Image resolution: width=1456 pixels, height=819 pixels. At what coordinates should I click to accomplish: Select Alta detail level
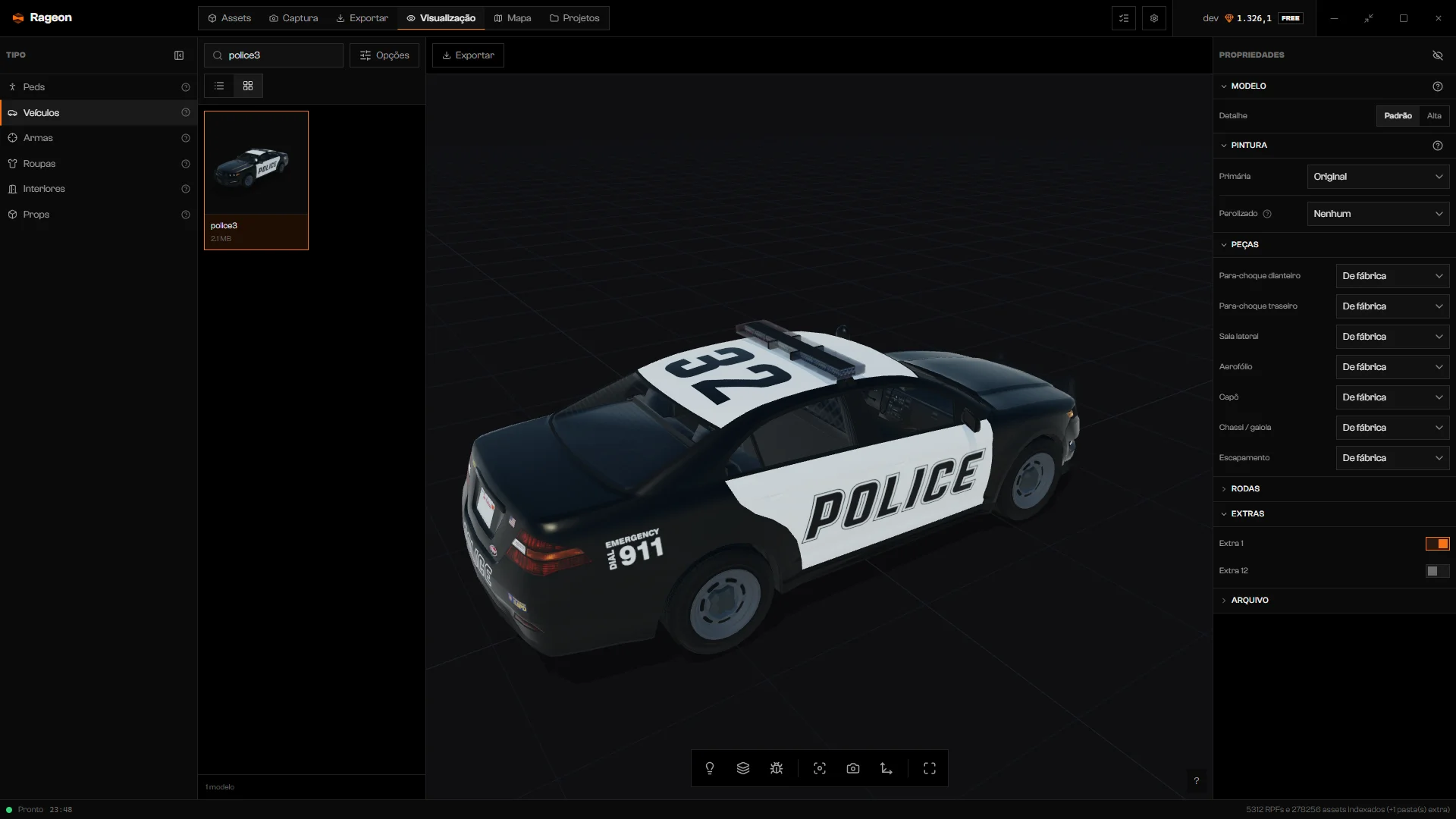[x=1434, y=116]
